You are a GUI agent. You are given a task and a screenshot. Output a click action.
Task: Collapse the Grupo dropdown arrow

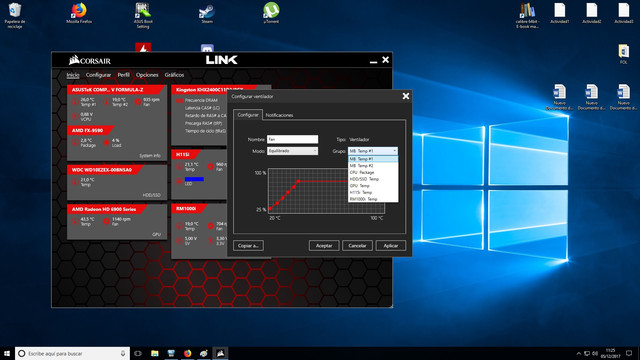(394, 151)
